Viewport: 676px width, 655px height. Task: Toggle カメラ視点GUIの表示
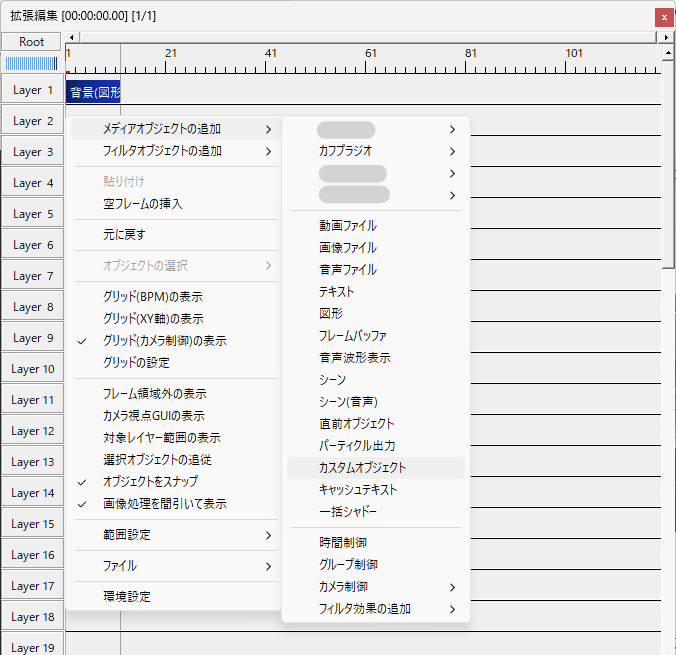(x=176, y=416)
